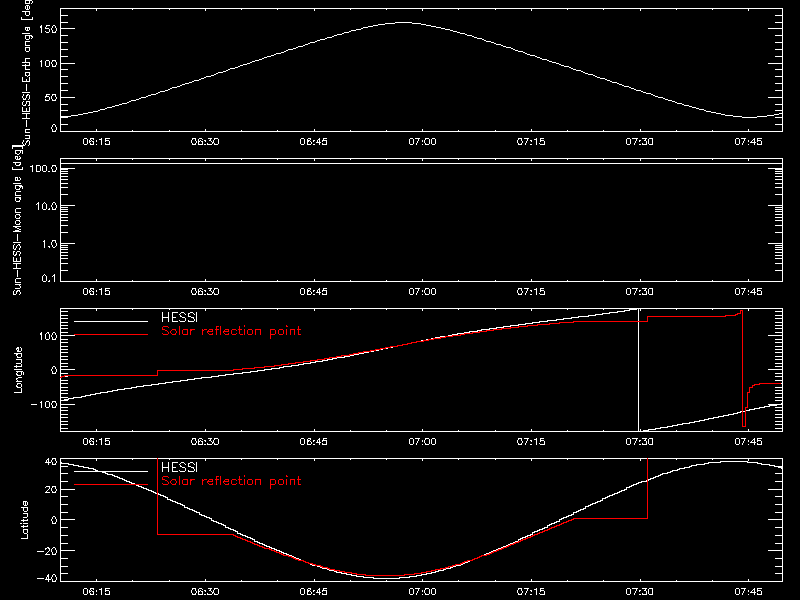Click Solar reflection point legend in Latitude plot

point(231,481)
